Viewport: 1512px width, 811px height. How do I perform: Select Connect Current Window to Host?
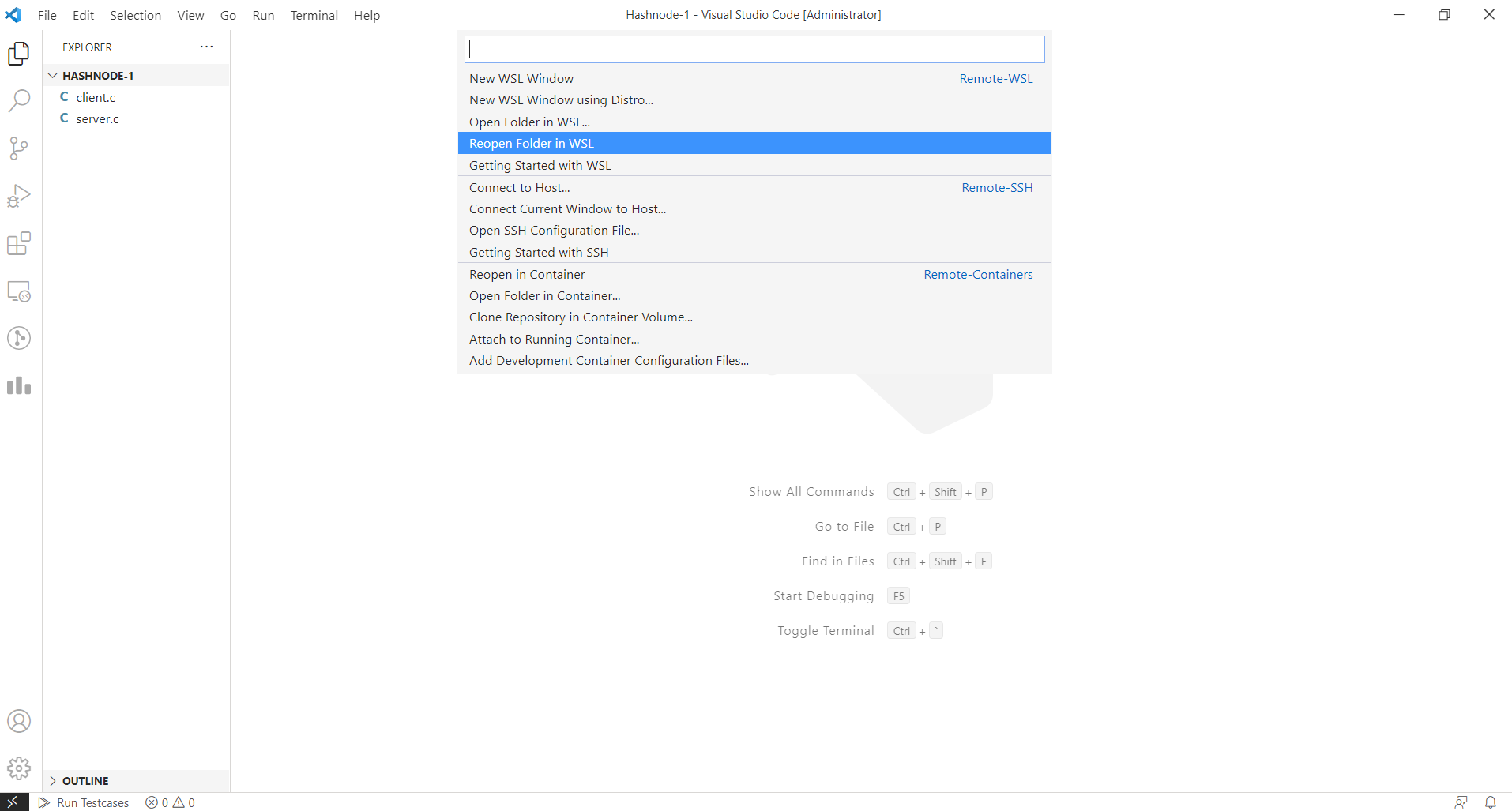pyautogui.click(x=754, y=208)
